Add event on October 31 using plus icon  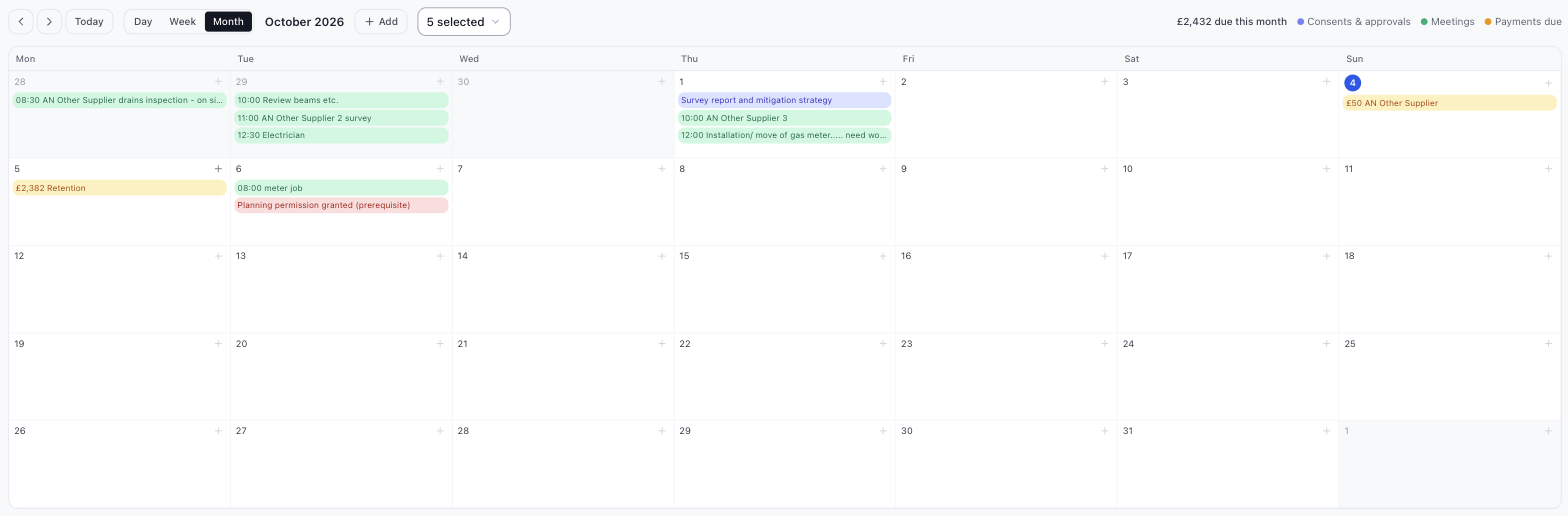(1327, 431)
